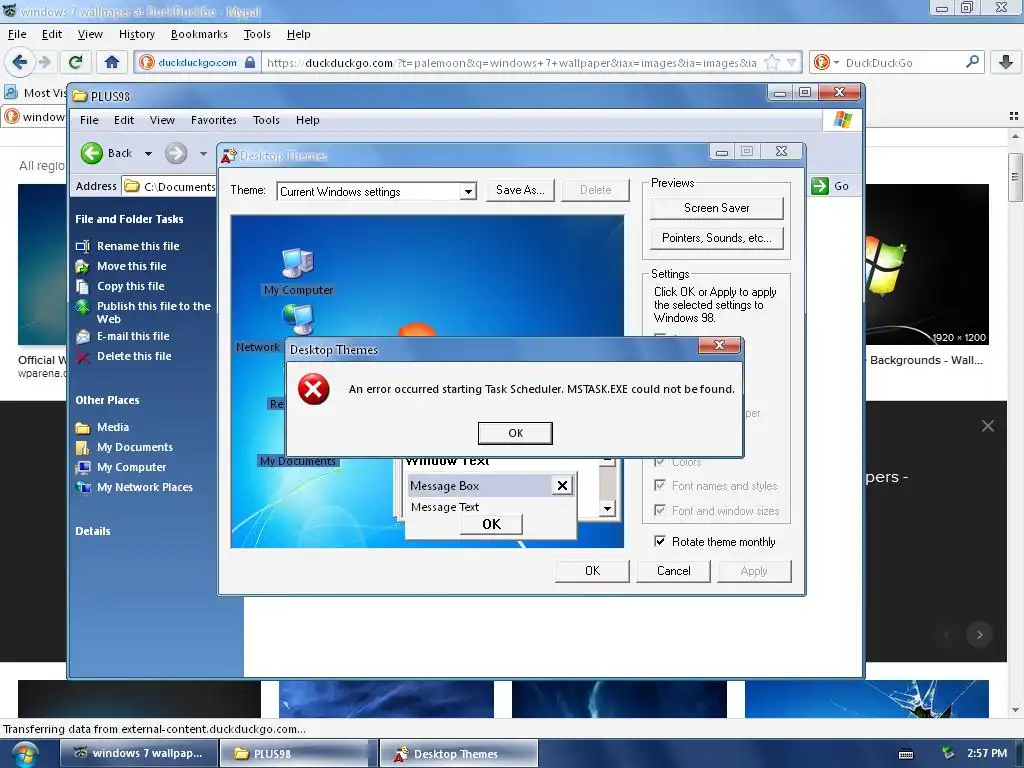The image size is (1024, 768).
Task: Toggle the Colors checkbox
Action: coord(660,462)
